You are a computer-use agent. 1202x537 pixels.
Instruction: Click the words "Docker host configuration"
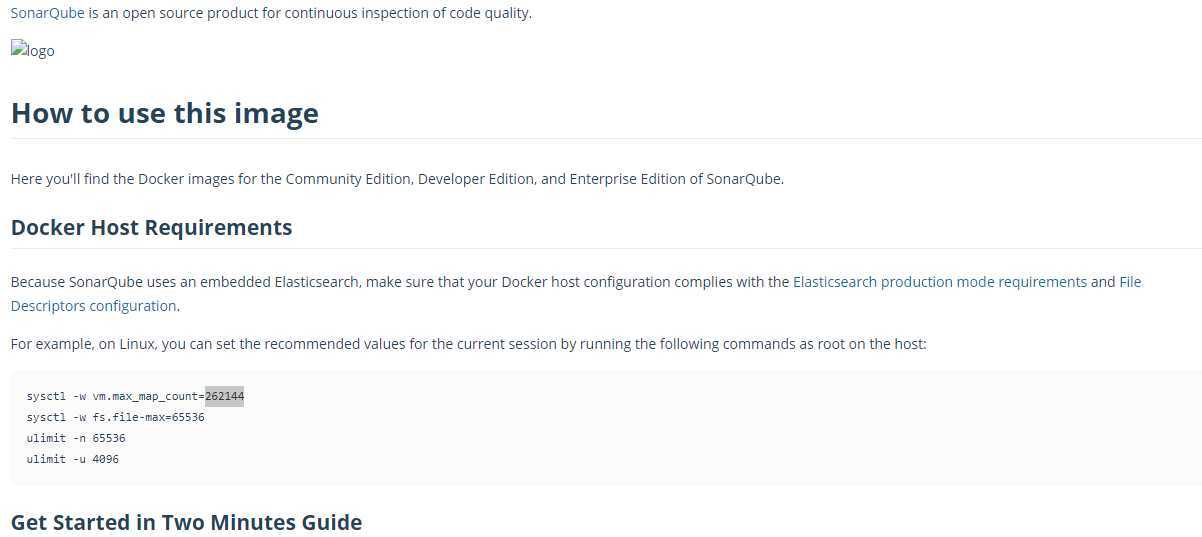(585, 282)
